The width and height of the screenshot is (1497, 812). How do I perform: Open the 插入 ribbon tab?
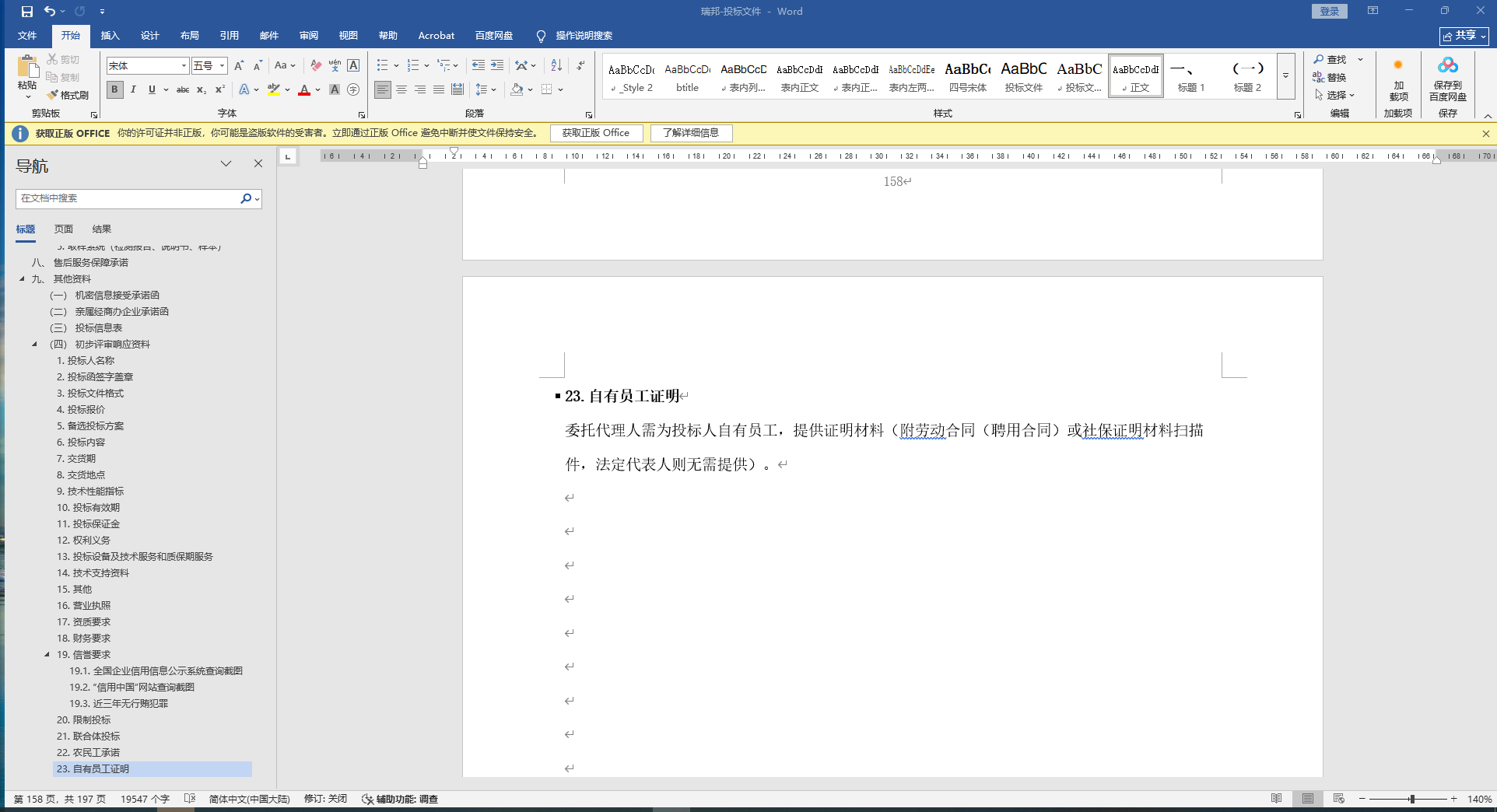coord(110,36)
